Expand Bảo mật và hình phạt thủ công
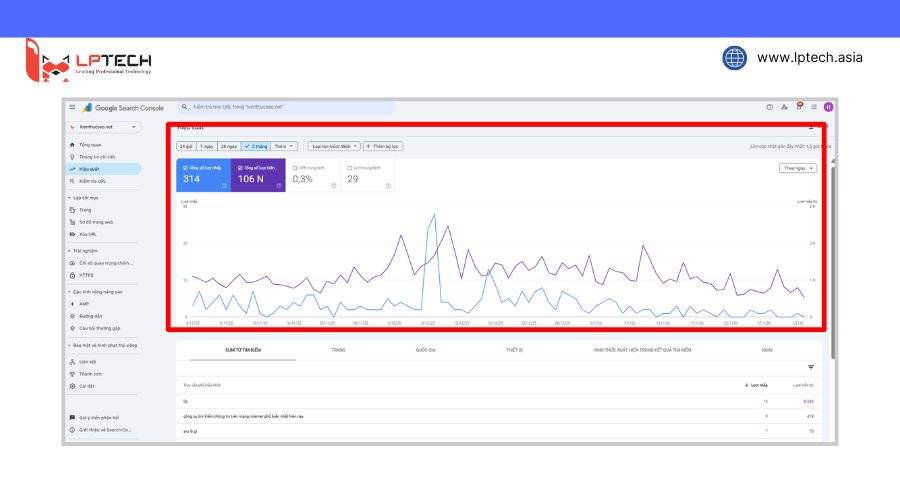This screenshot has width=900, height=500. 102,346
